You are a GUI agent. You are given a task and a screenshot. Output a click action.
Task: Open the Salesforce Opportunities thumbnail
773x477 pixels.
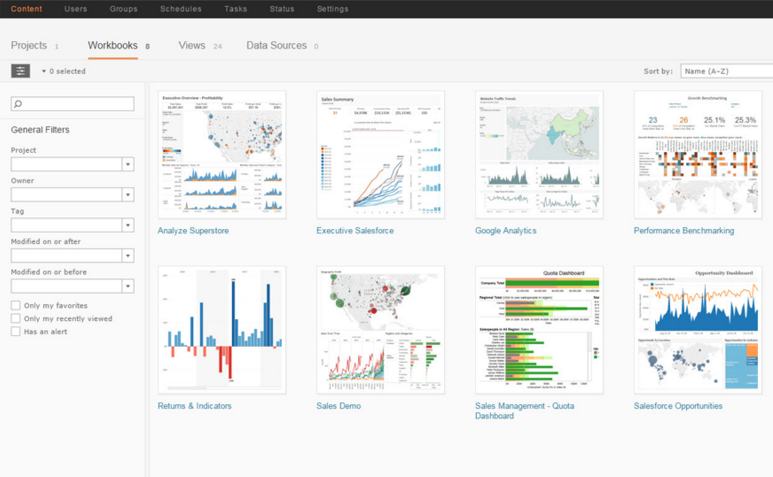698,330
